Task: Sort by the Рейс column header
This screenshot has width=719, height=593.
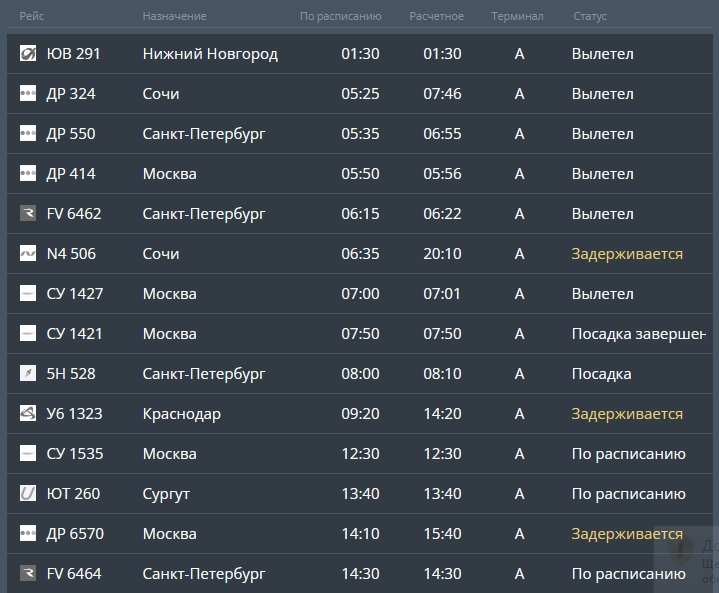Action: [x=32, y=17]
